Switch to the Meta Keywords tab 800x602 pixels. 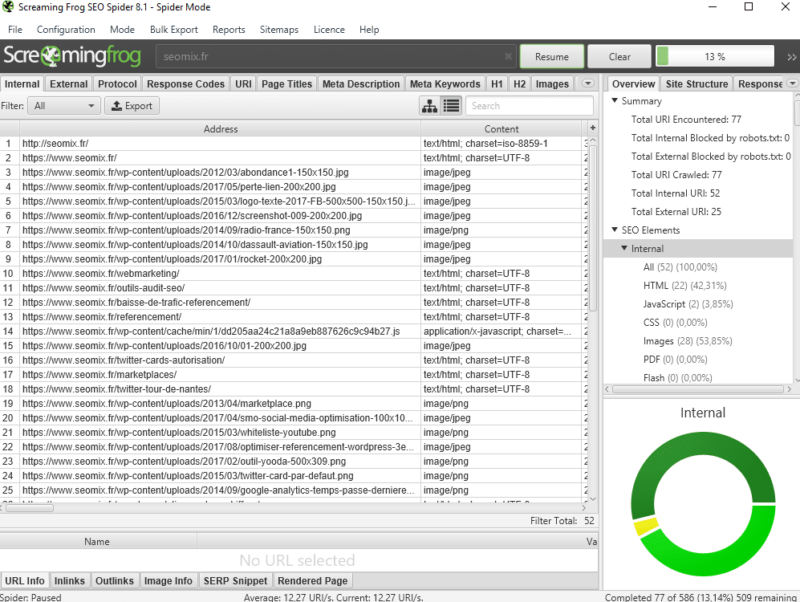tap(445, 84)
